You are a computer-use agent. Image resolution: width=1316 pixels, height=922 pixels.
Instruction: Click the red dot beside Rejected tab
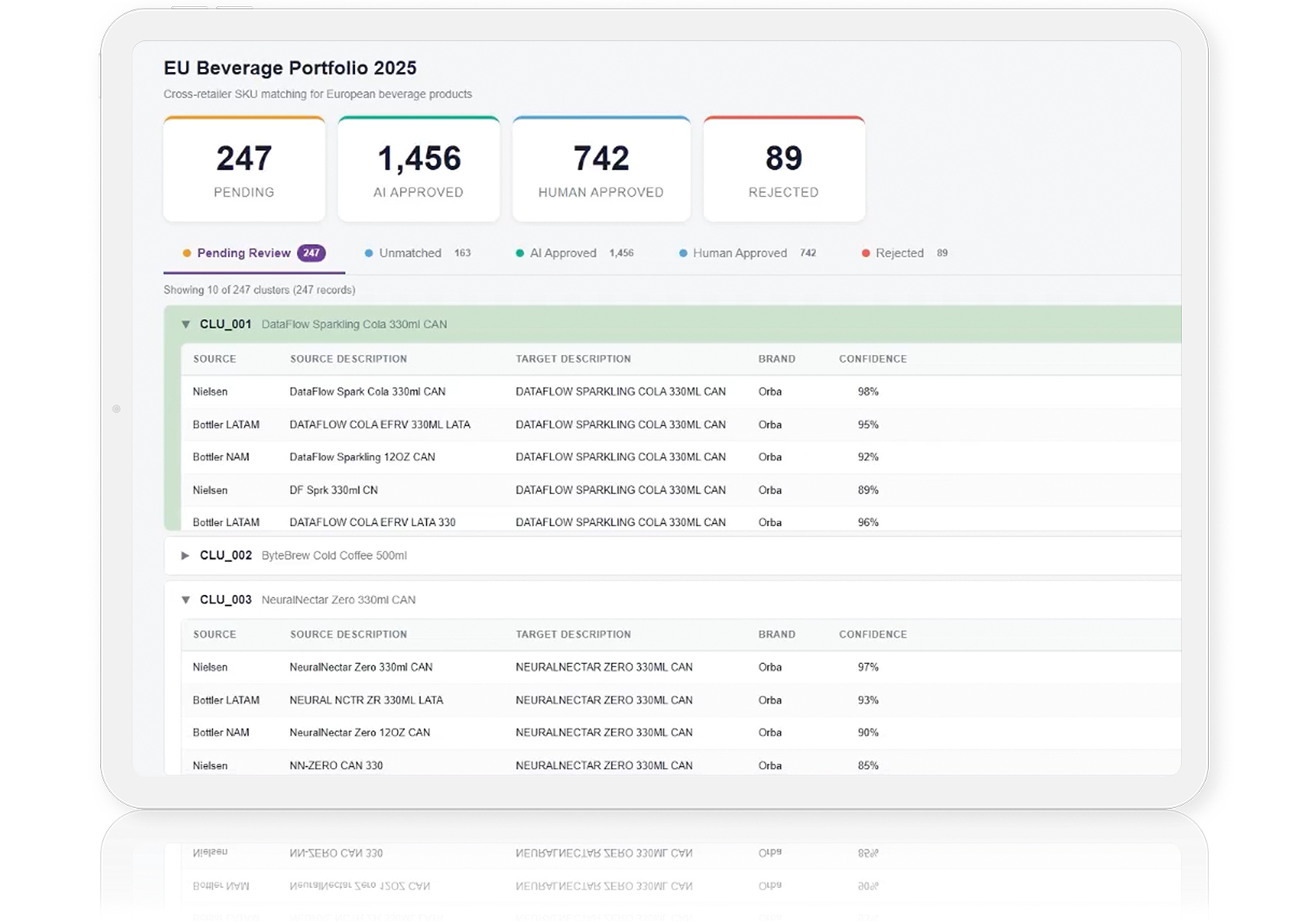866,253
